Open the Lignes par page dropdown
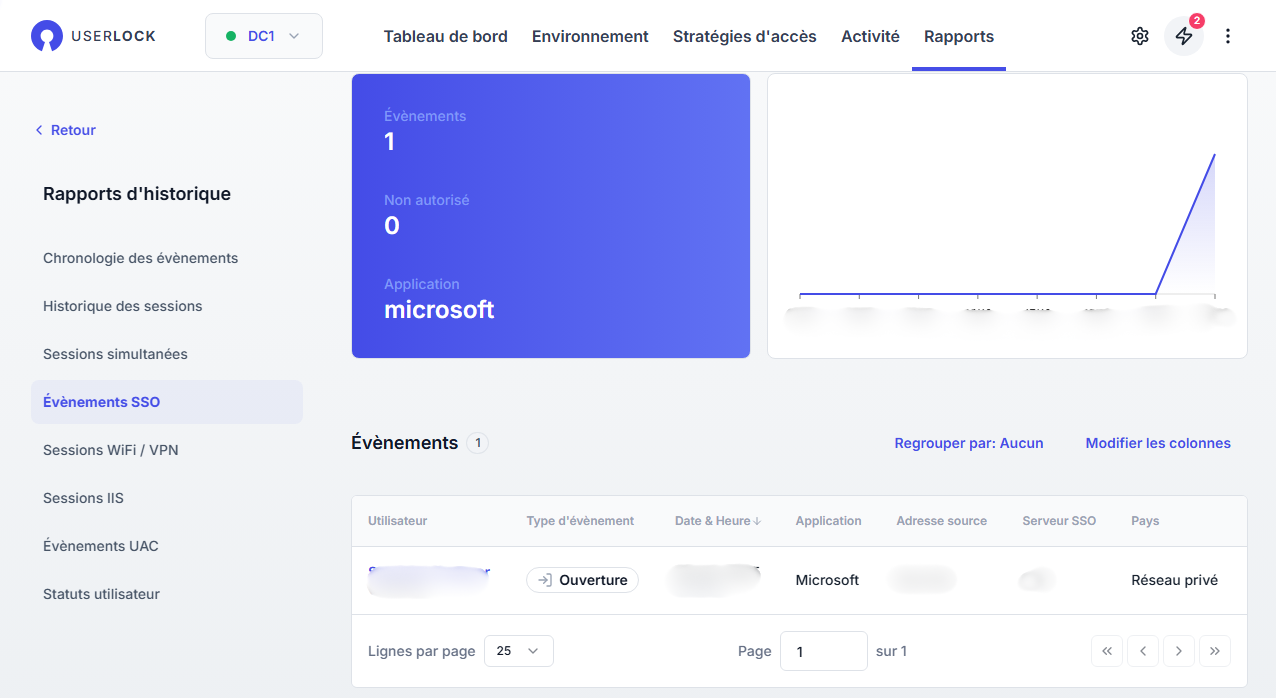 pyautogui.click(x=519, y=651)
